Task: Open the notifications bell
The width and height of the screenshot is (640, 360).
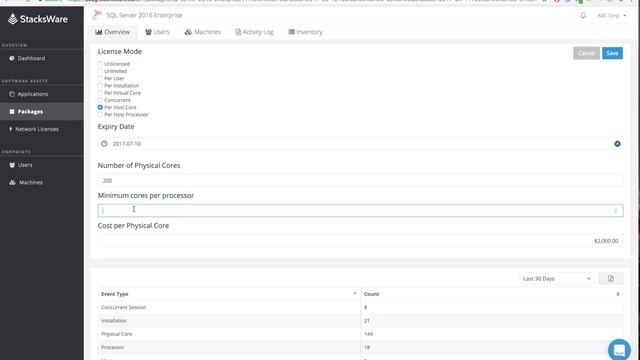Action: coord(583,15)
